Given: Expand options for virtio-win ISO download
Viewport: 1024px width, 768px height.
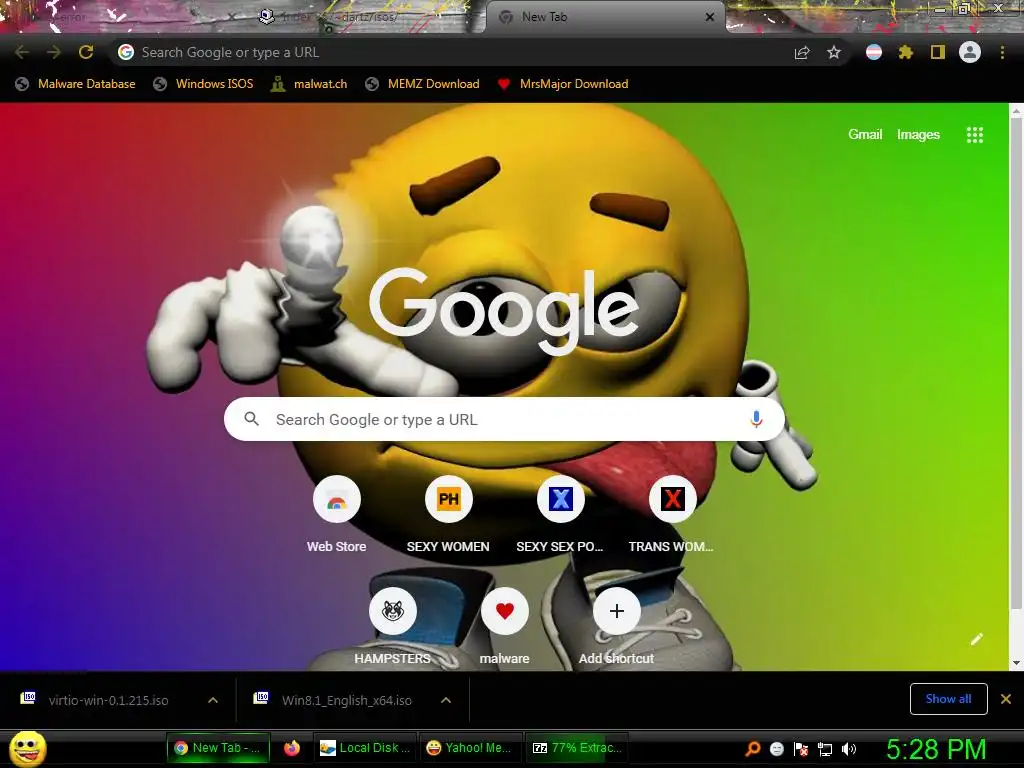Looking at the screenshot, I should click(213, 700).
